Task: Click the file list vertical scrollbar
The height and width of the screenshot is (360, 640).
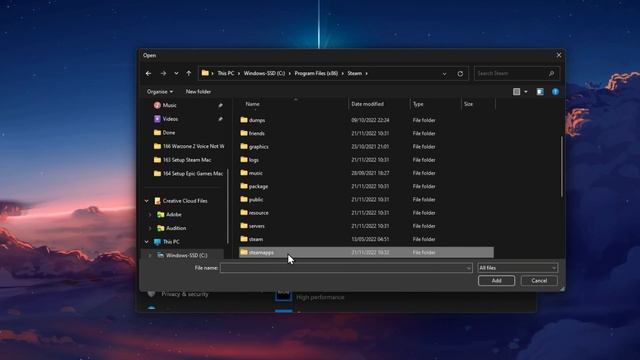Action: coord(562,167)
